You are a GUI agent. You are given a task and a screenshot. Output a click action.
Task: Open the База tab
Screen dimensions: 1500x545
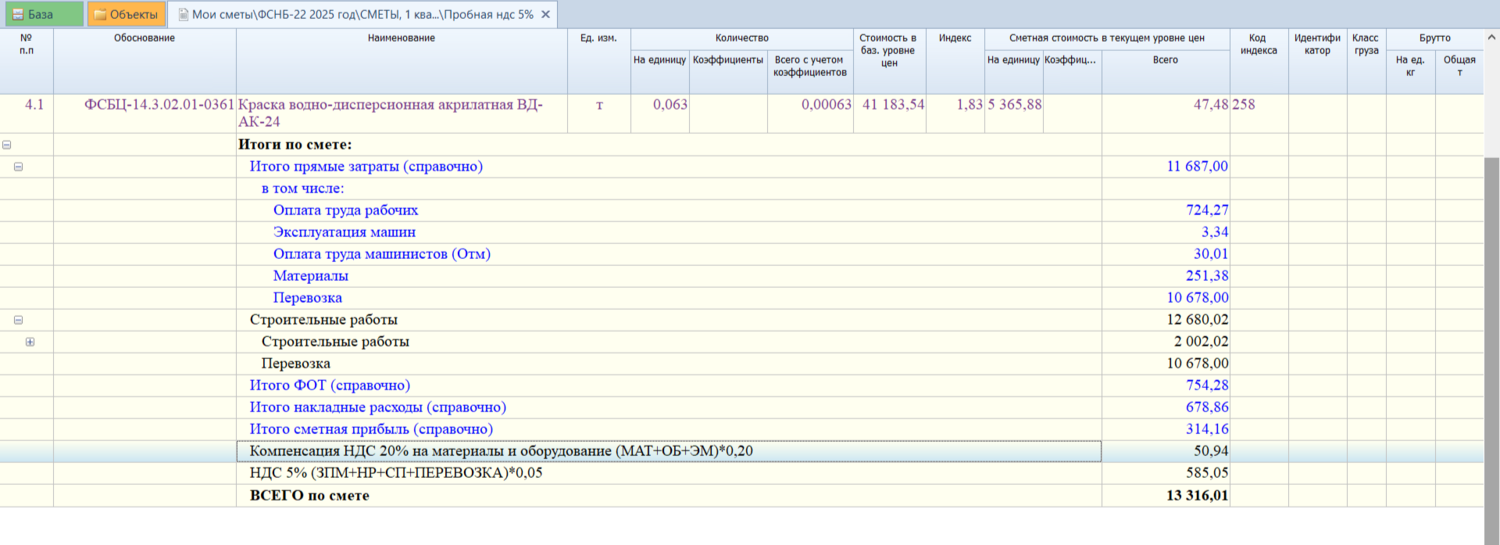(x=41, y=14)
